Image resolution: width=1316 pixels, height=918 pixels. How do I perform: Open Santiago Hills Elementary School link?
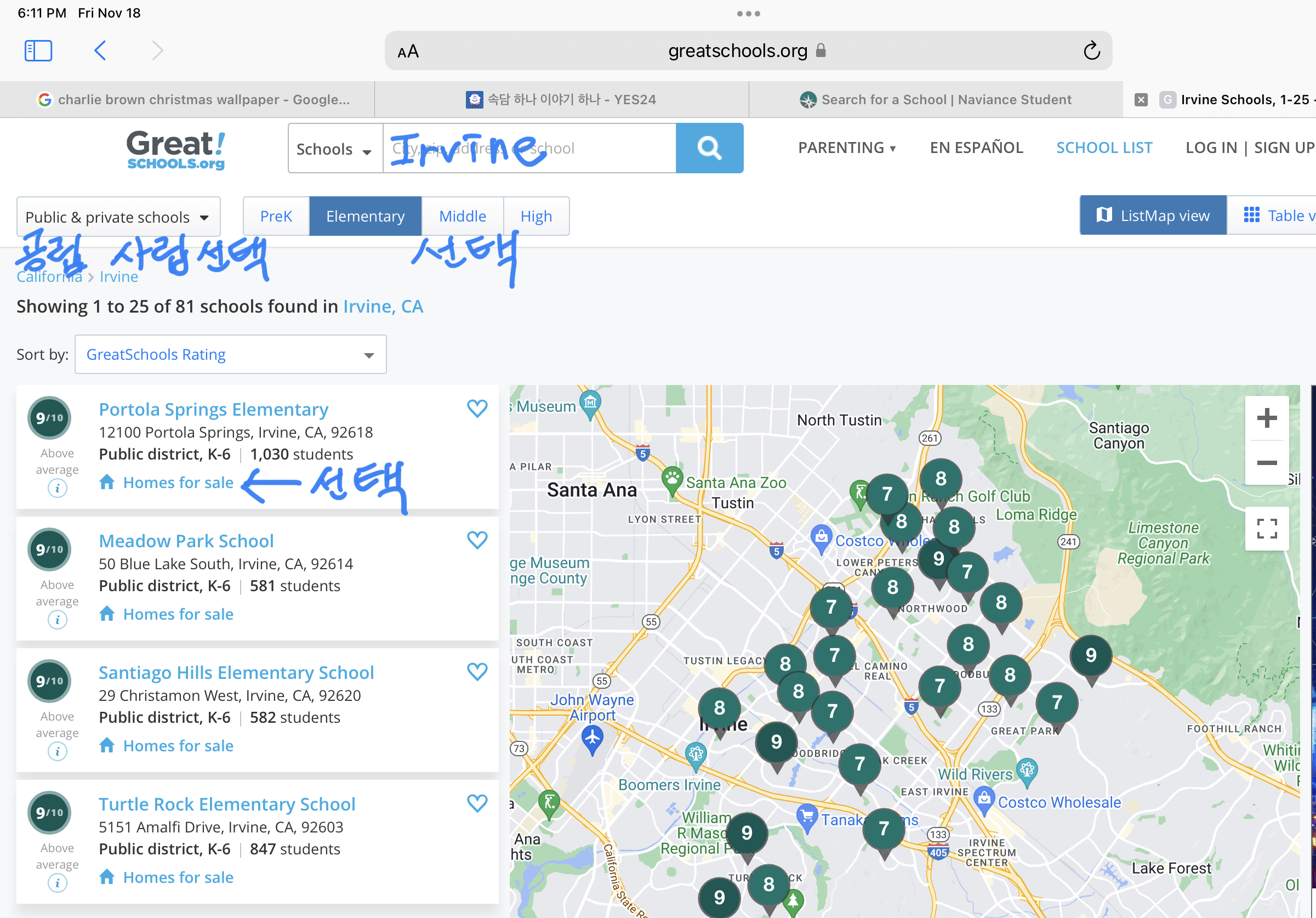(236, 672)
